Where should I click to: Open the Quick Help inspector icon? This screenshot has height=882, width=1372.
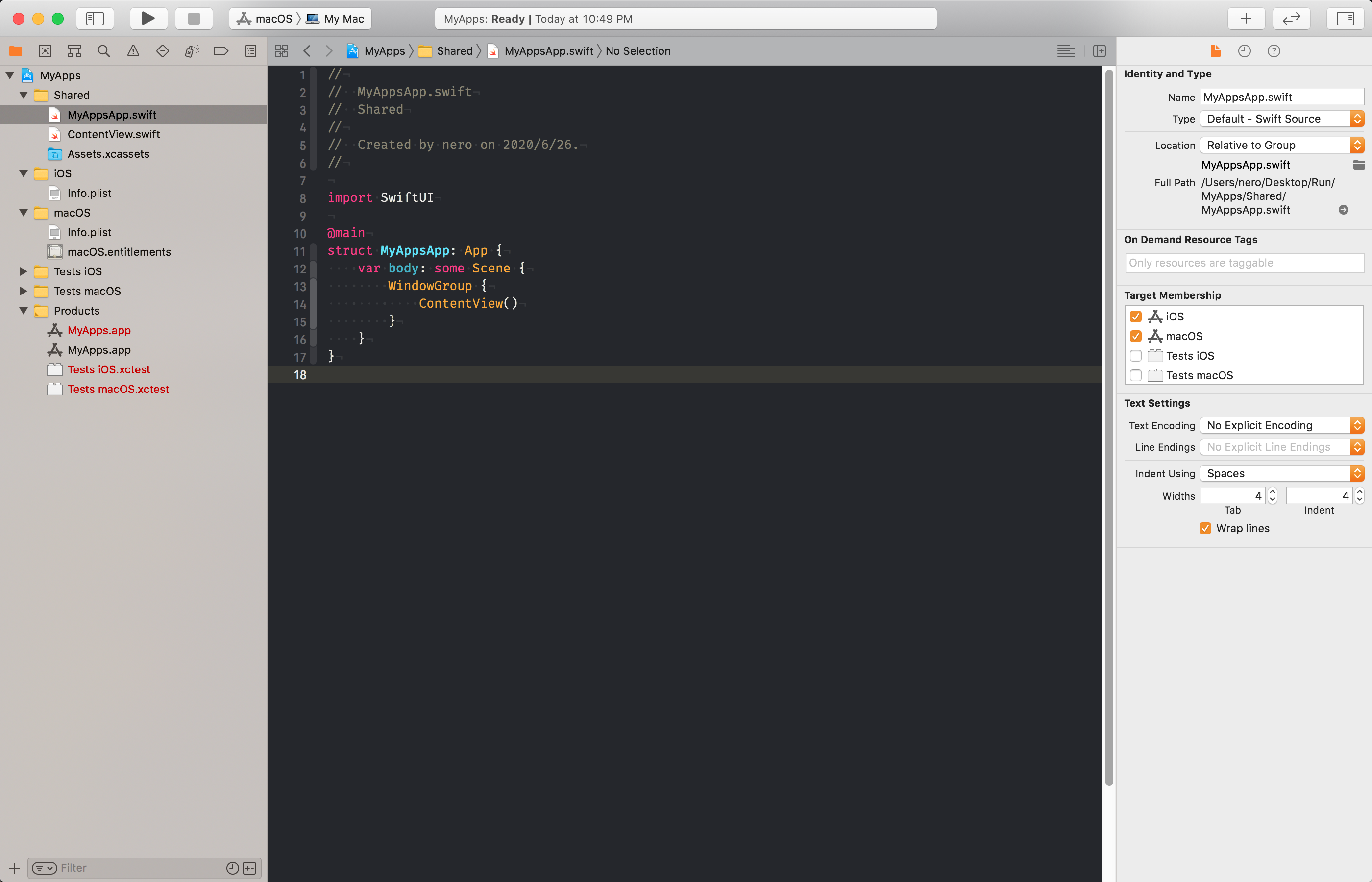[1274, 51]
